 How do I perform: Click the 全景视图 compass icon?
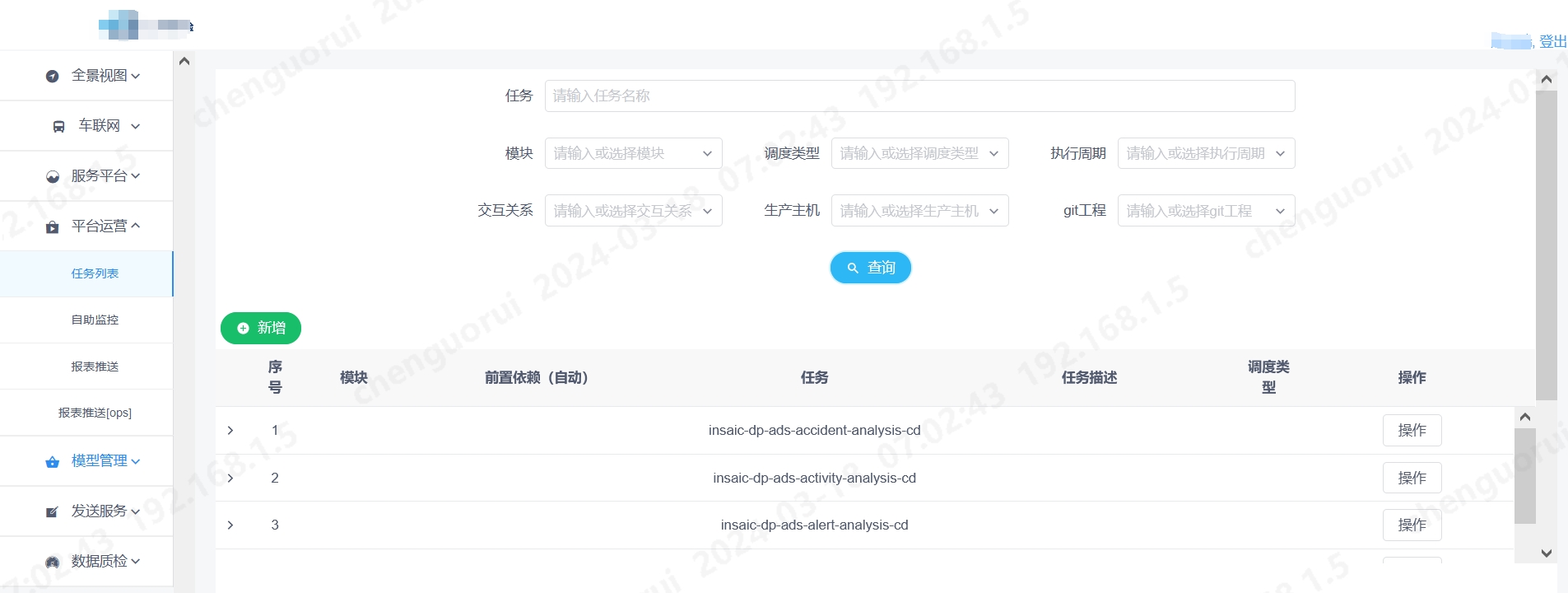[53, 77]
